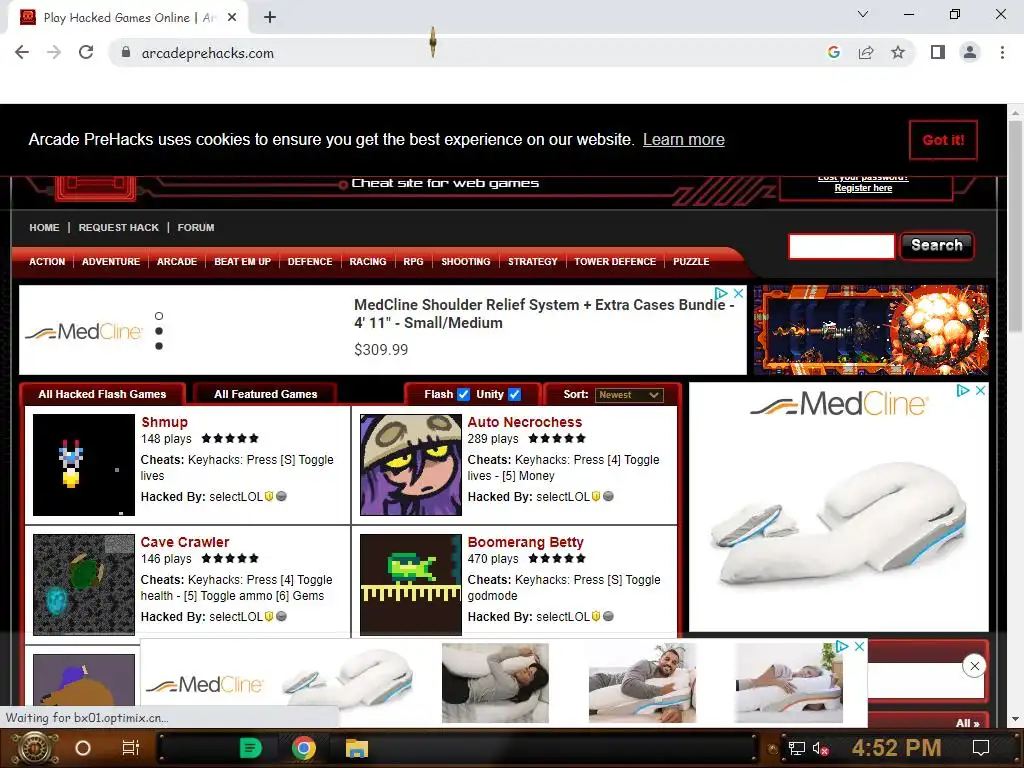The width and height of the screenshot is (1024, 768).
Task: View site info via the lock icon
Action: click(126, 53)
